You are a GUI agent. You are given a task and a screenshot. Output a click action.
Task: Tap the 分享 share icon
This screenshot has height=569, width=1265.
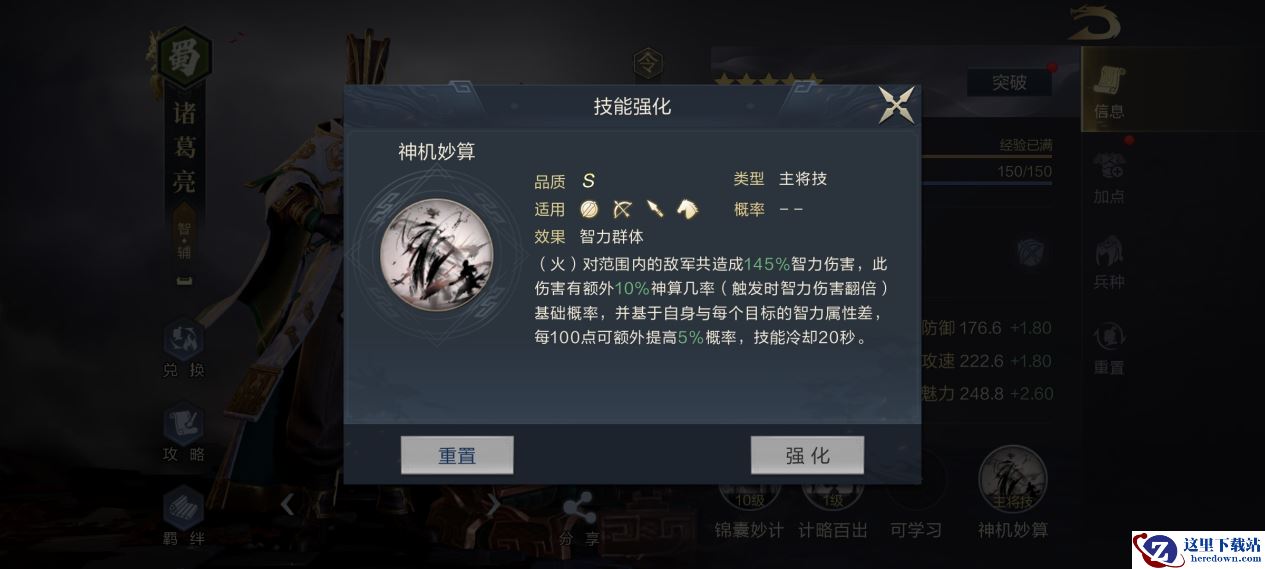(578, 520)
